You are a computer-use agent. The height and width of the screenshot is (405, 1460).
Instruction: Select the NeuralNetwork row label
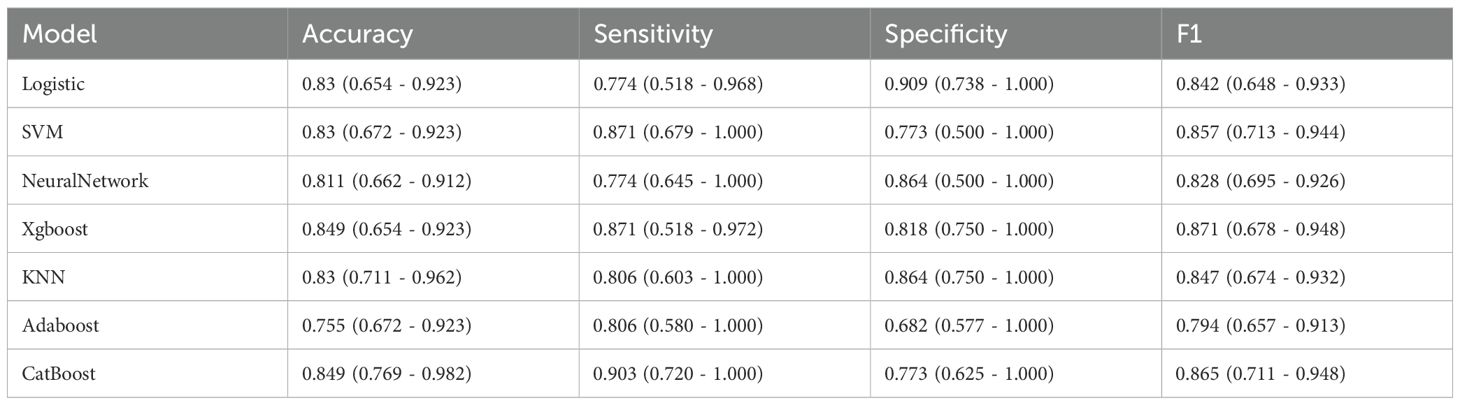pos(85,181)
